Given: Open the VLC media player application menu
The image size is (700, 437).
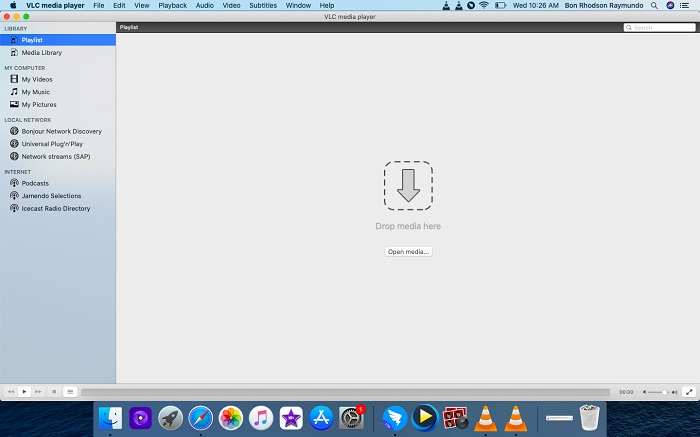Looking at the screenshot, I should [55, 5].
